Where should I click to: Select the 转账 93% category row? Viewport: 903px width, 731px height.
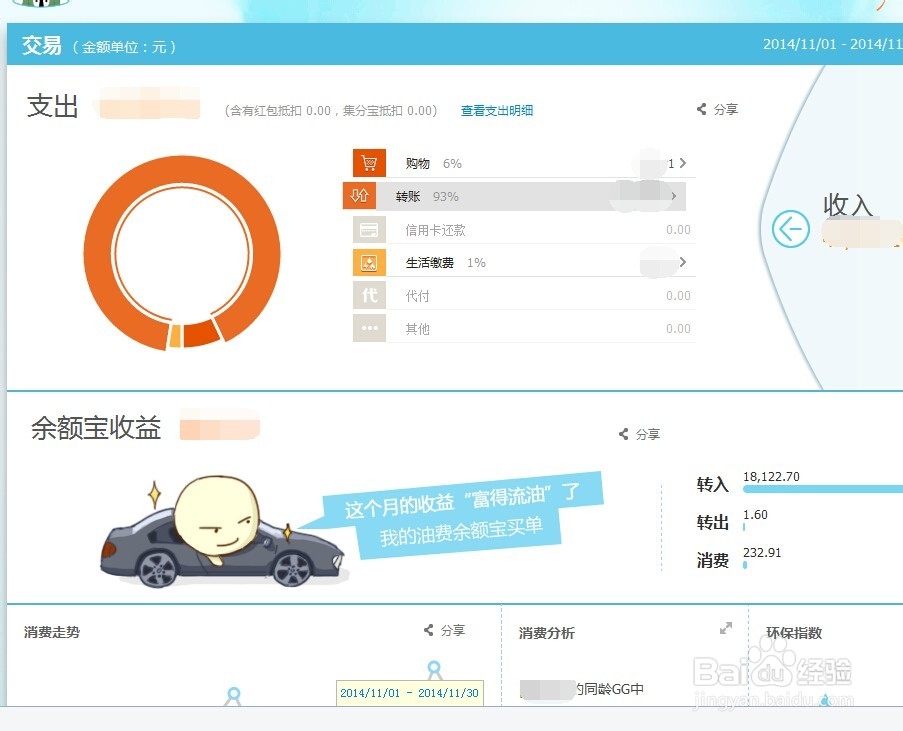tap(514, 196)
